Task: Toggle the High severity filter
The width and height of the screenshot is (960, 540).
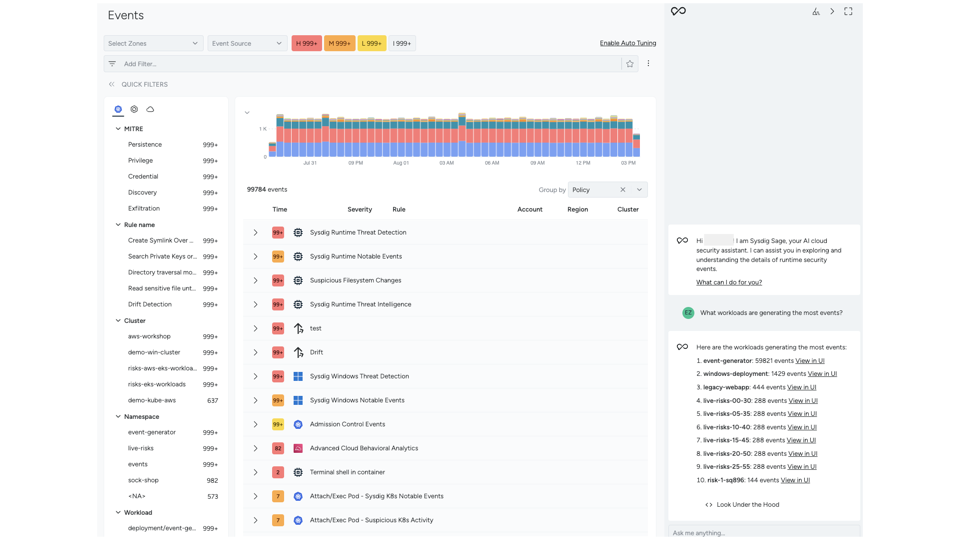Action: coord(306,44)
